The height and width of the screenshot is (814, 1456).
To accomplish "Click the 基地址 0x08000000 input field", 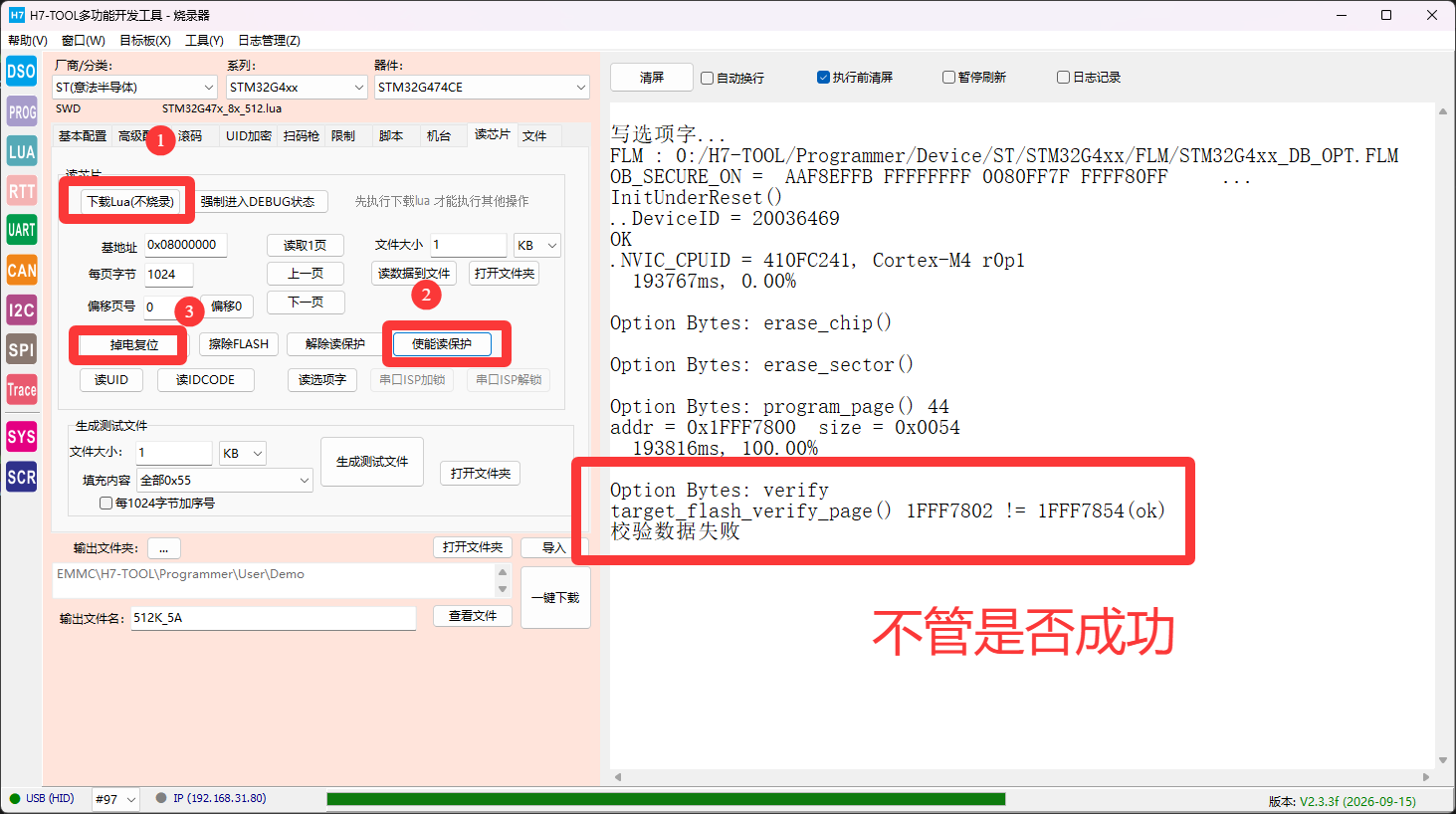I will (186, 245).
